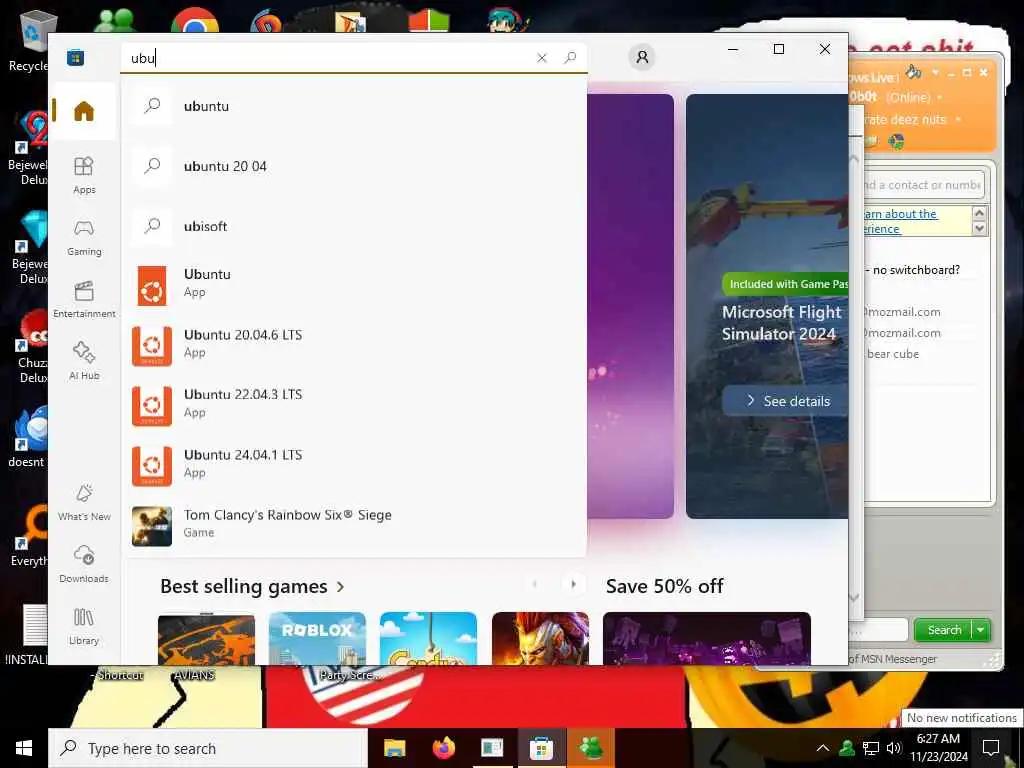Open Entertainment section in Store sidebar
The width and height of the screenshot is (1024, 768).
[84, 299]
